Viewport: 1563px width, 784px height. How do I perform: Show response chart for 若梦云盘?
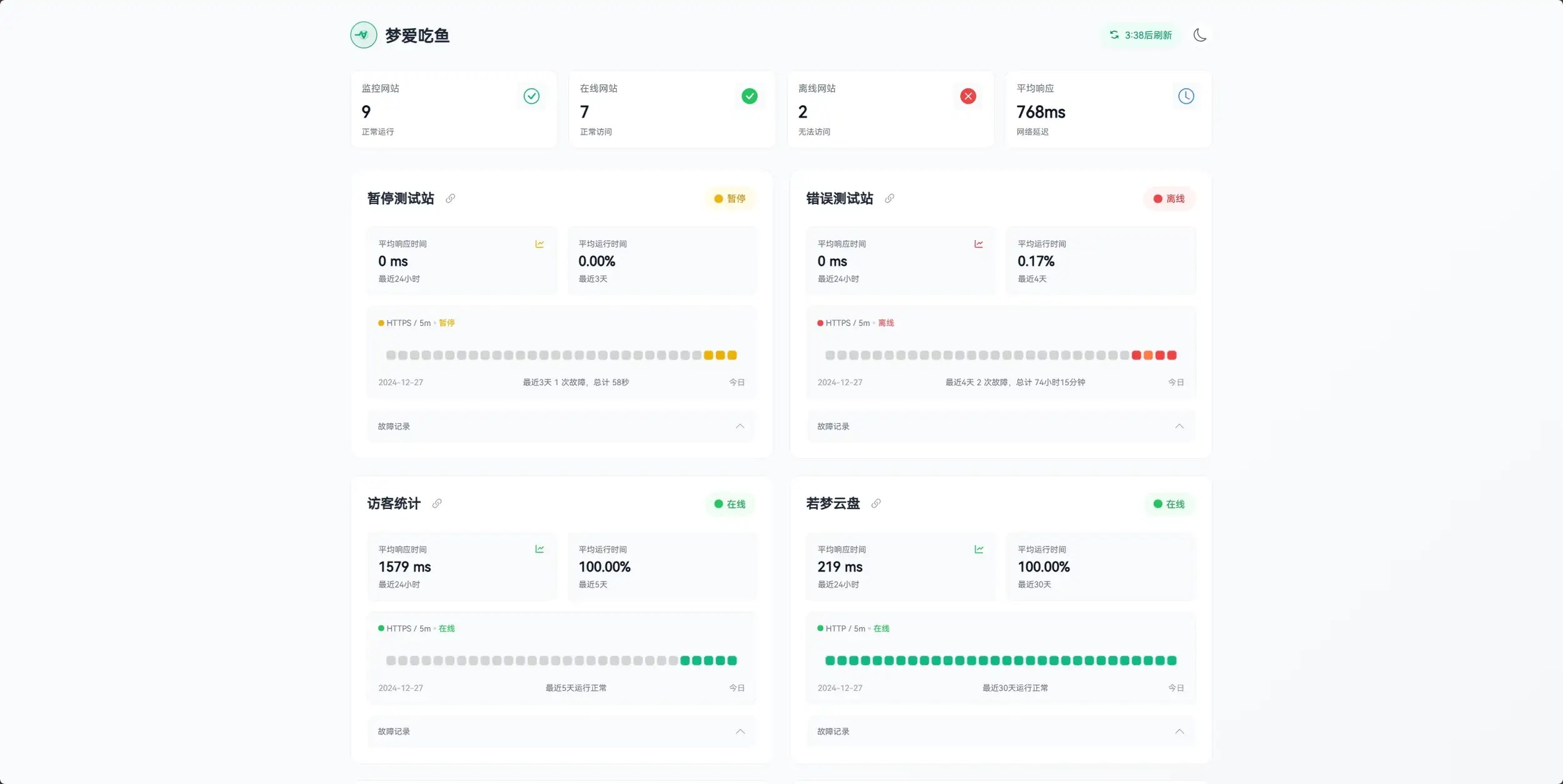click(978, 549)
